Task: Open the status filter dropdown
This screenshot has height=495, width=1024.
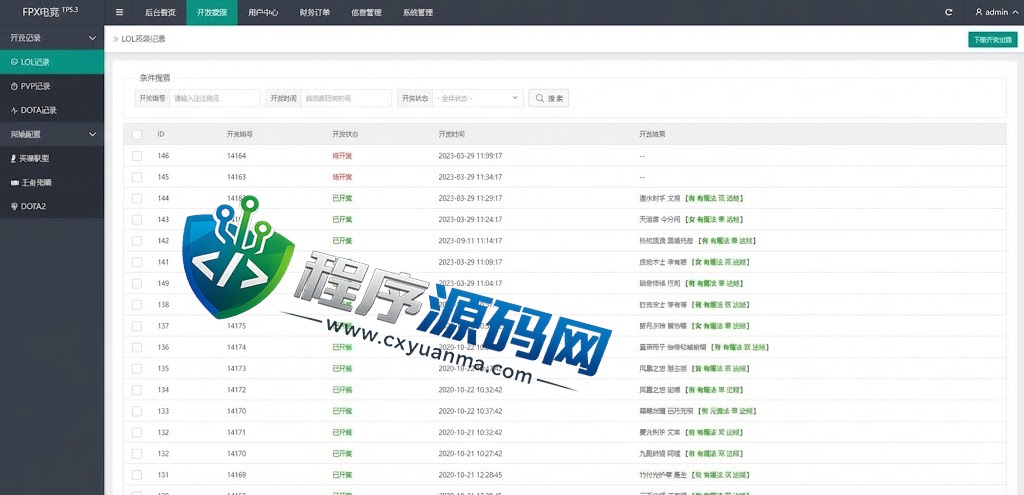Action: click(477, 99)
